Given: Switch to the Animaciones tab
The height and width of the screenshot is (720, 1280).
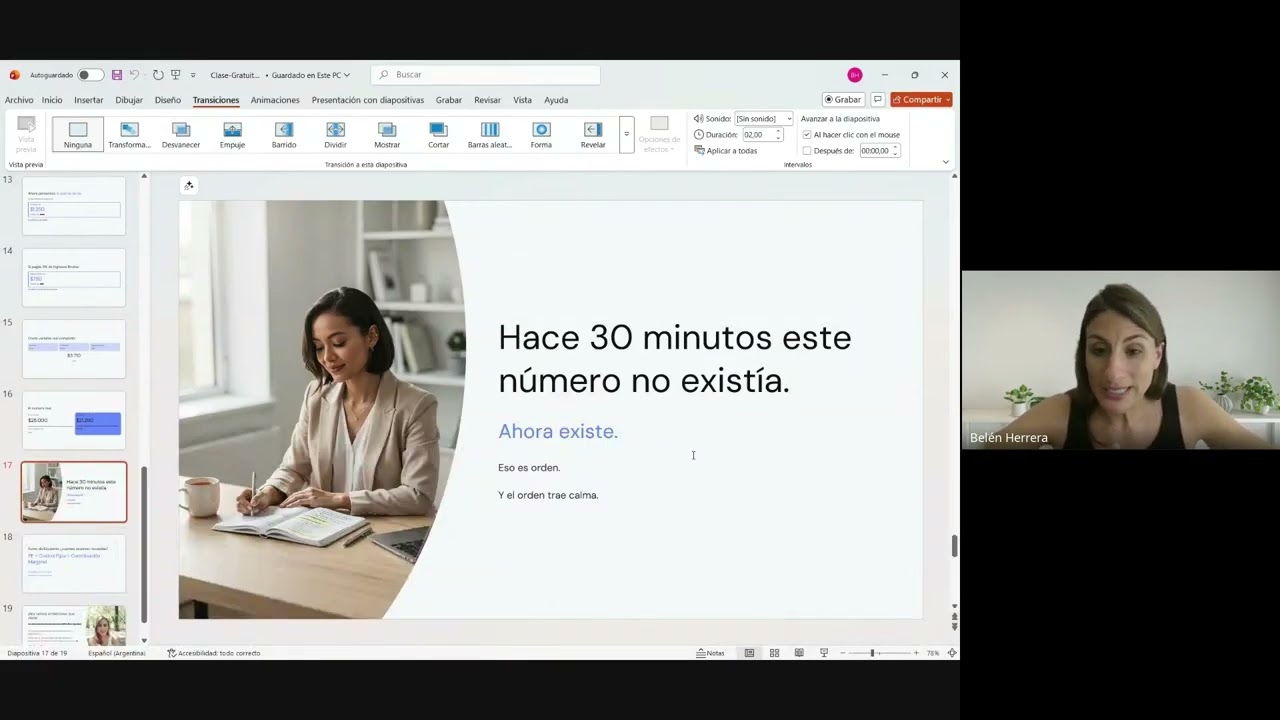Looking at the screenshot, I should coord(275,100).
